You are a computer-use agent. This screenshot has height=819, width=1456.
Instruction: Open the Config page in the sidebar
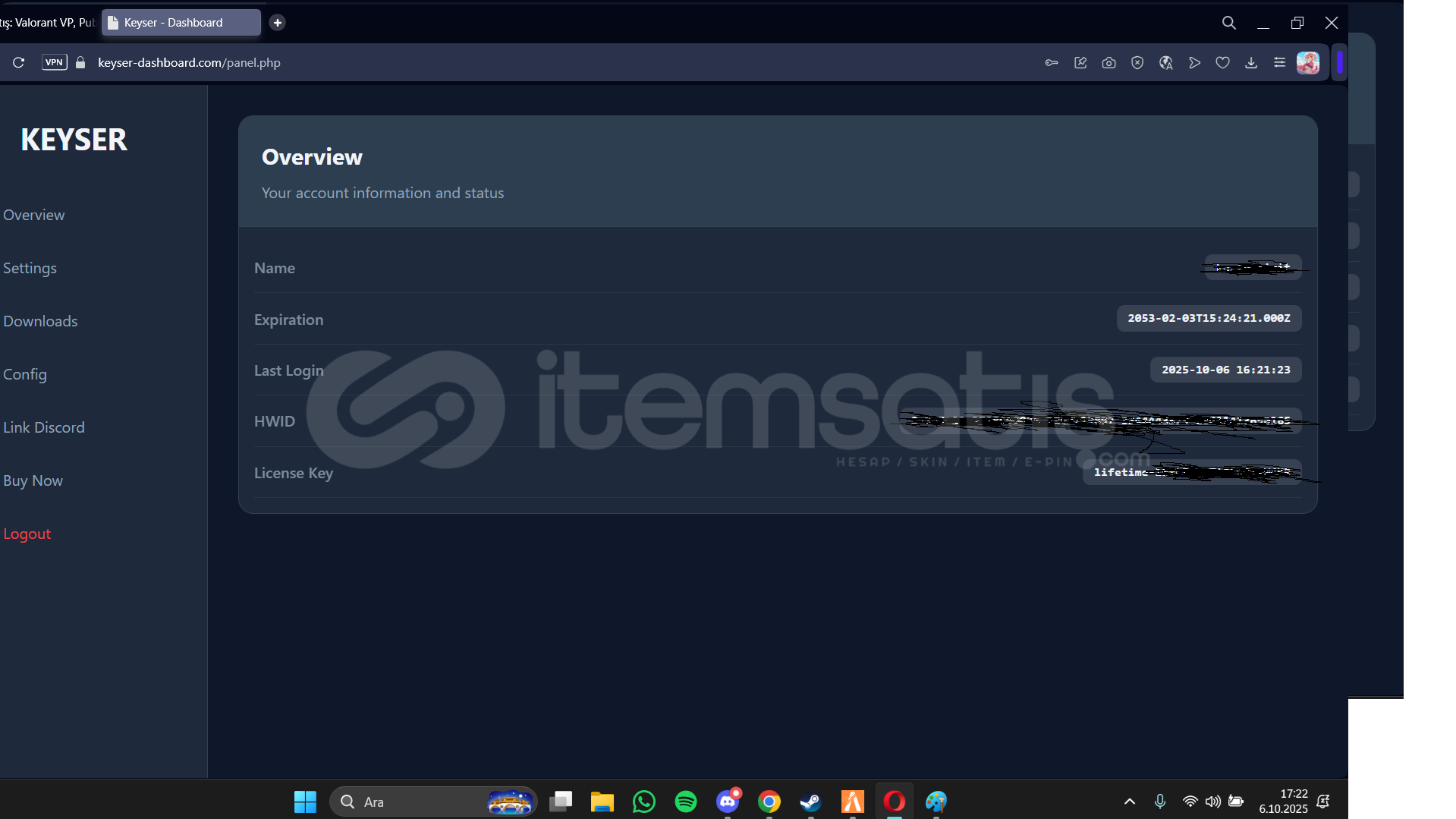25,374
